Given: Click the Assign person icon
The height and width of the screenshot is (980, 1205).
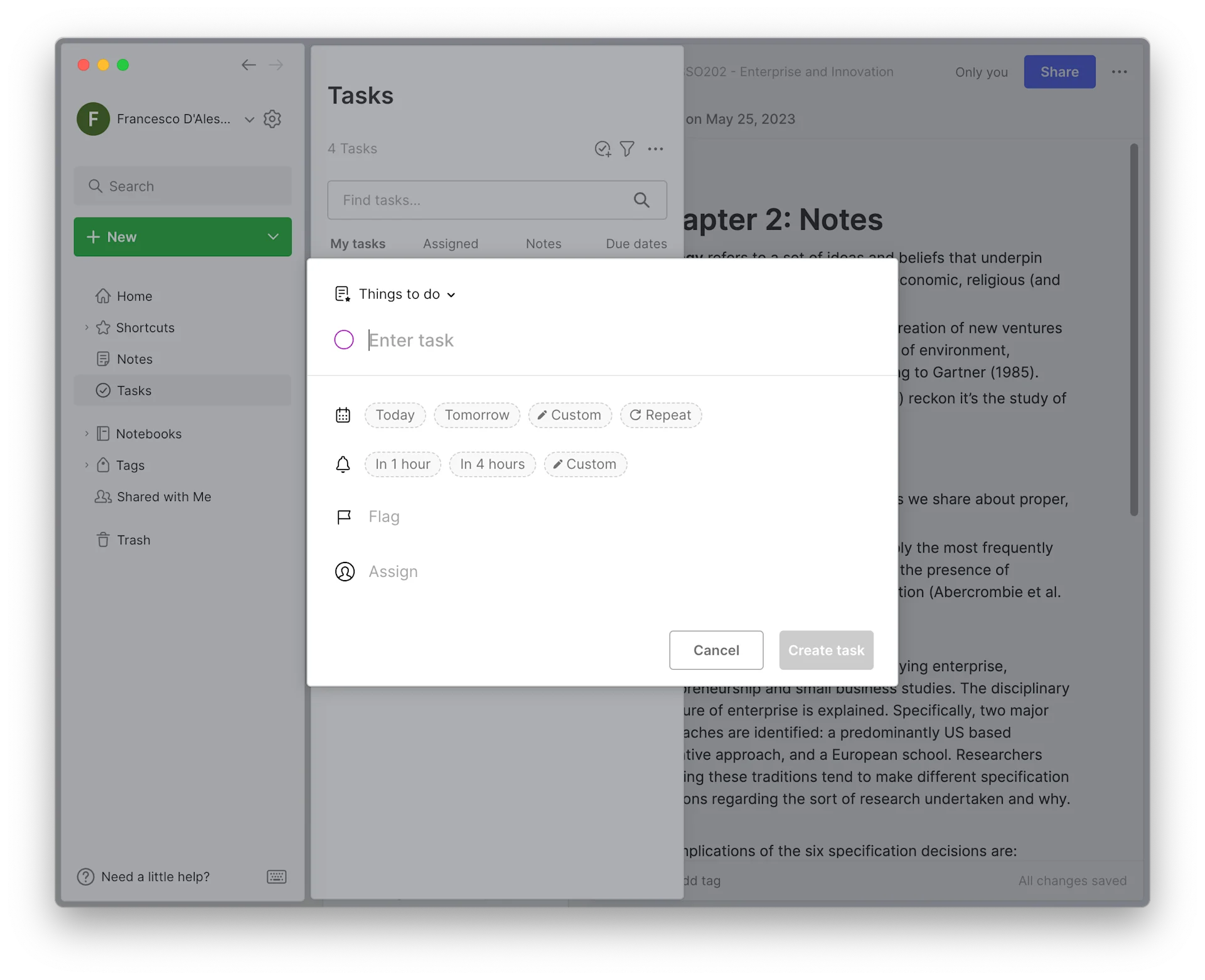Looking at the screenshot, I should click(x=345, y=571).
